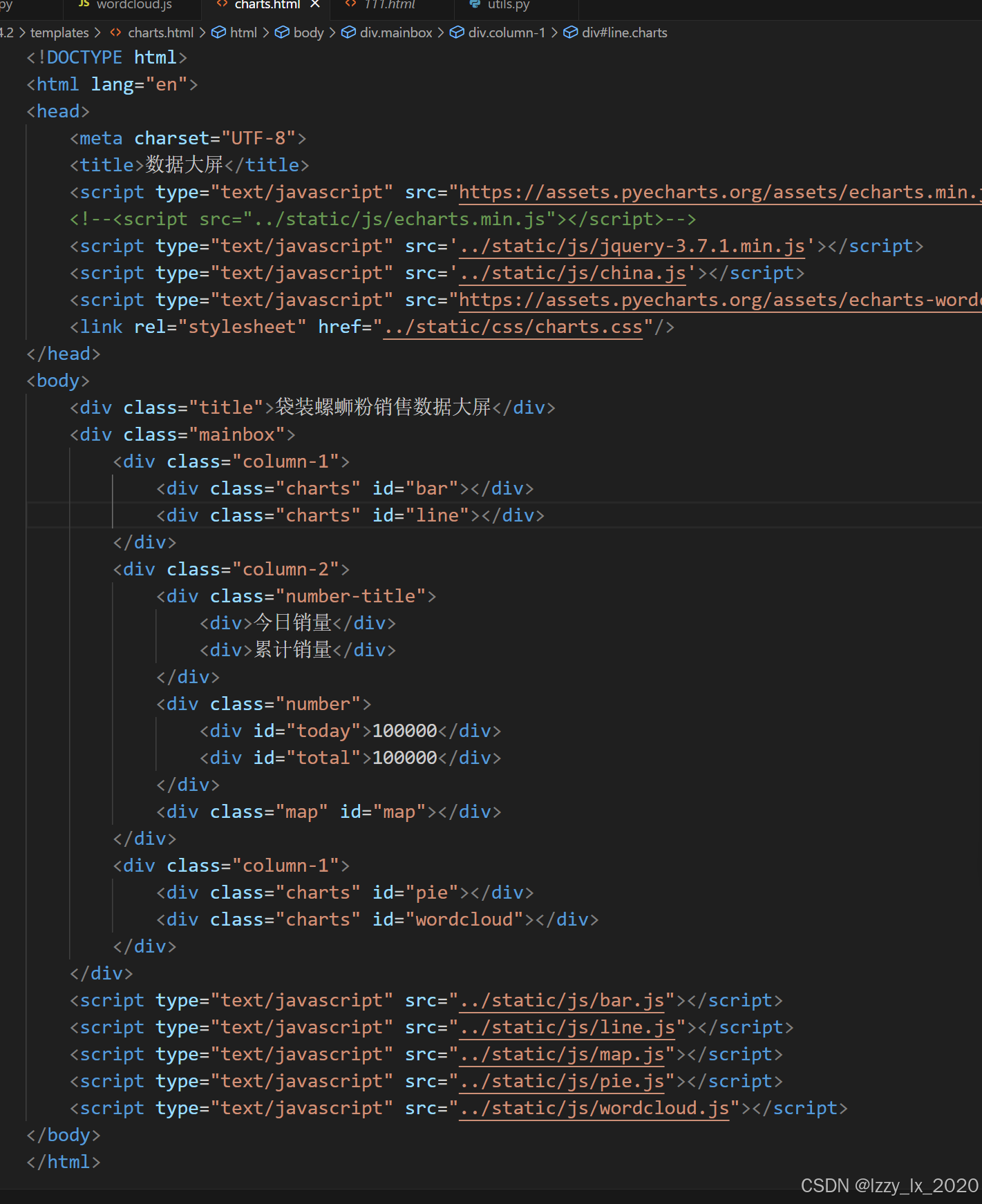Click the commented-out echarts.min.js script line

point(383,219)
